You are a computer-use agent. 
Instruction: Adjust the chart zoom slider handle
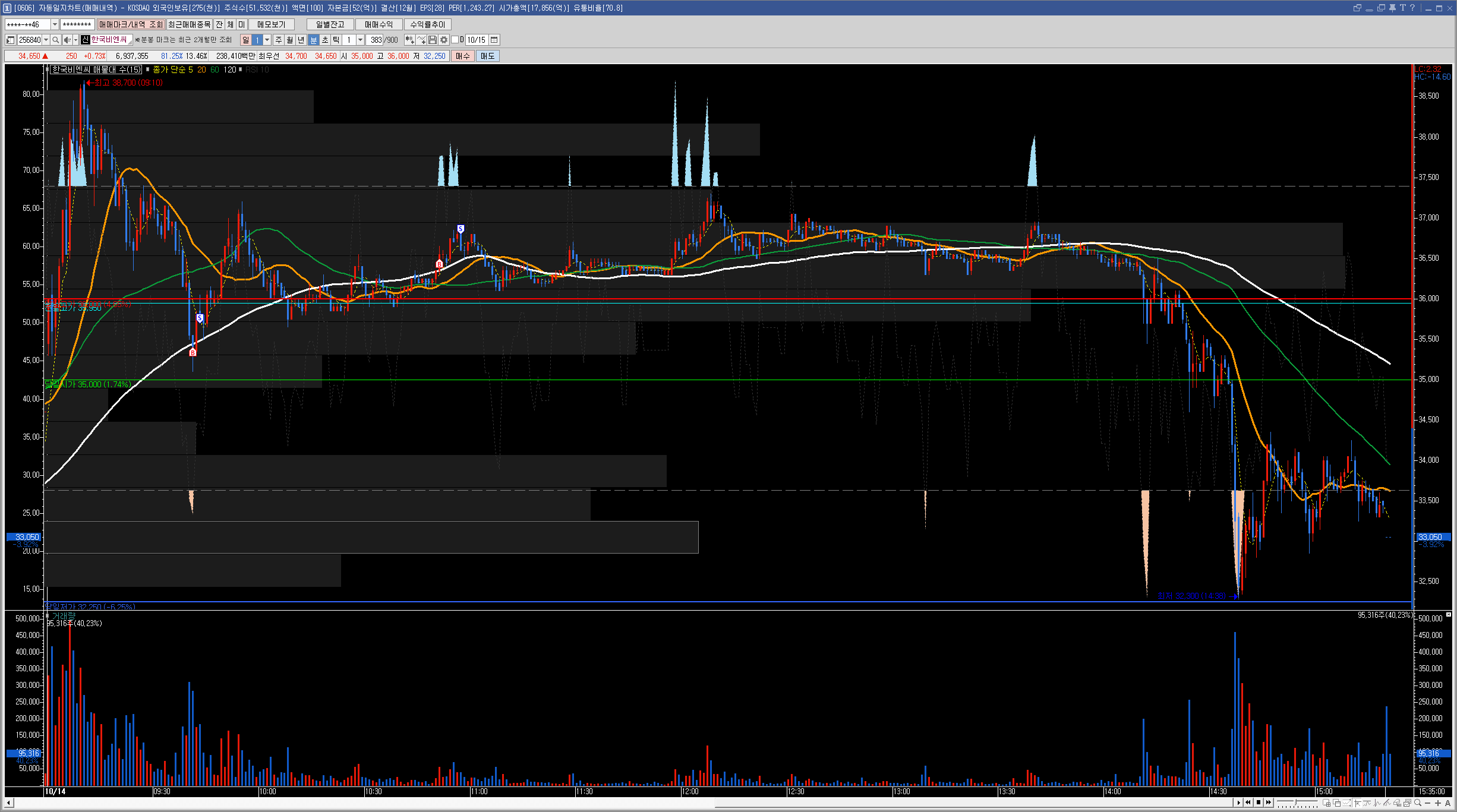(x=1295, y=802)
